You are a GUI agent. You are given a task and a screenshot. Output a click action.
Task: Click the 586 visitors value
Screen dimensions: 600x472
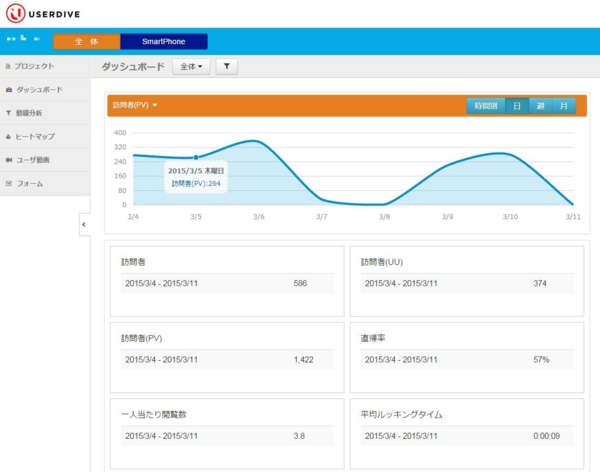coord(300,283)
